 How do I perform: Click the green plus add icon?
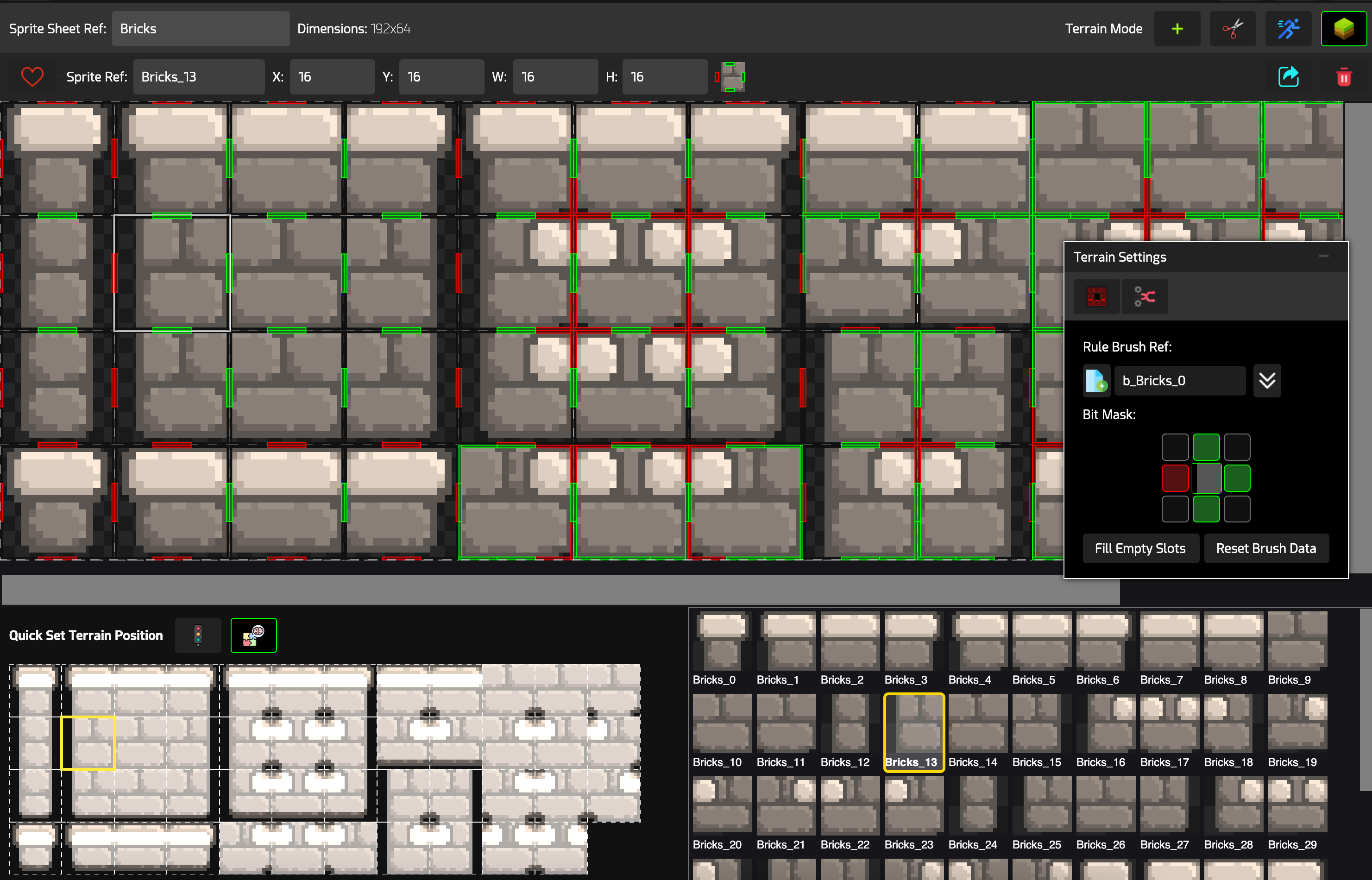[x=1177, y=29]
